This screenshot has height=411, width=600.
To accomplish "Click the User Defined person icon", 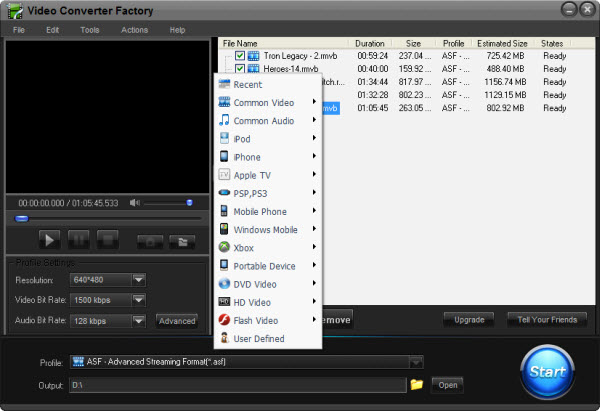I will point(224,338).
